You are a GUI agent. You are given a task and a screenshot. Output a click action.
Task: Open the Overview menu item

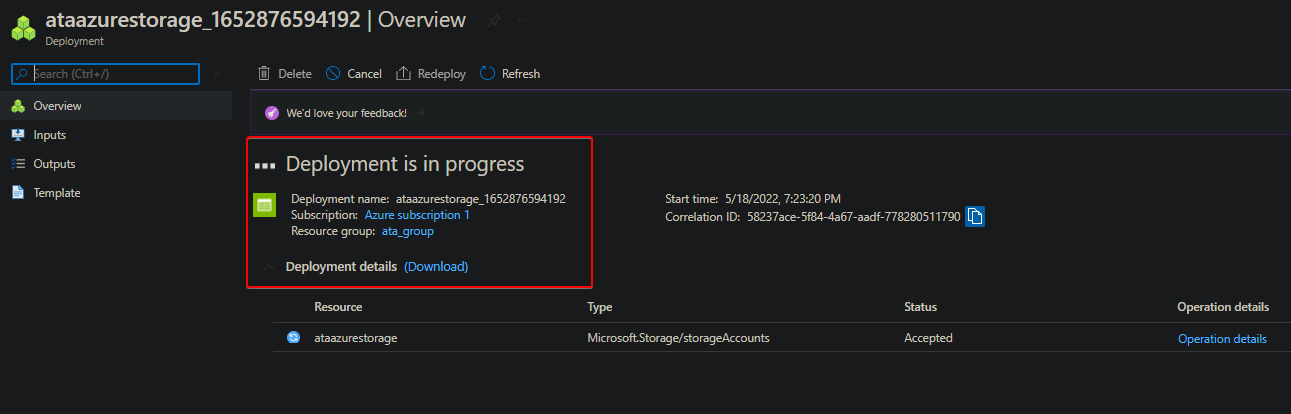tap(116, 106)
